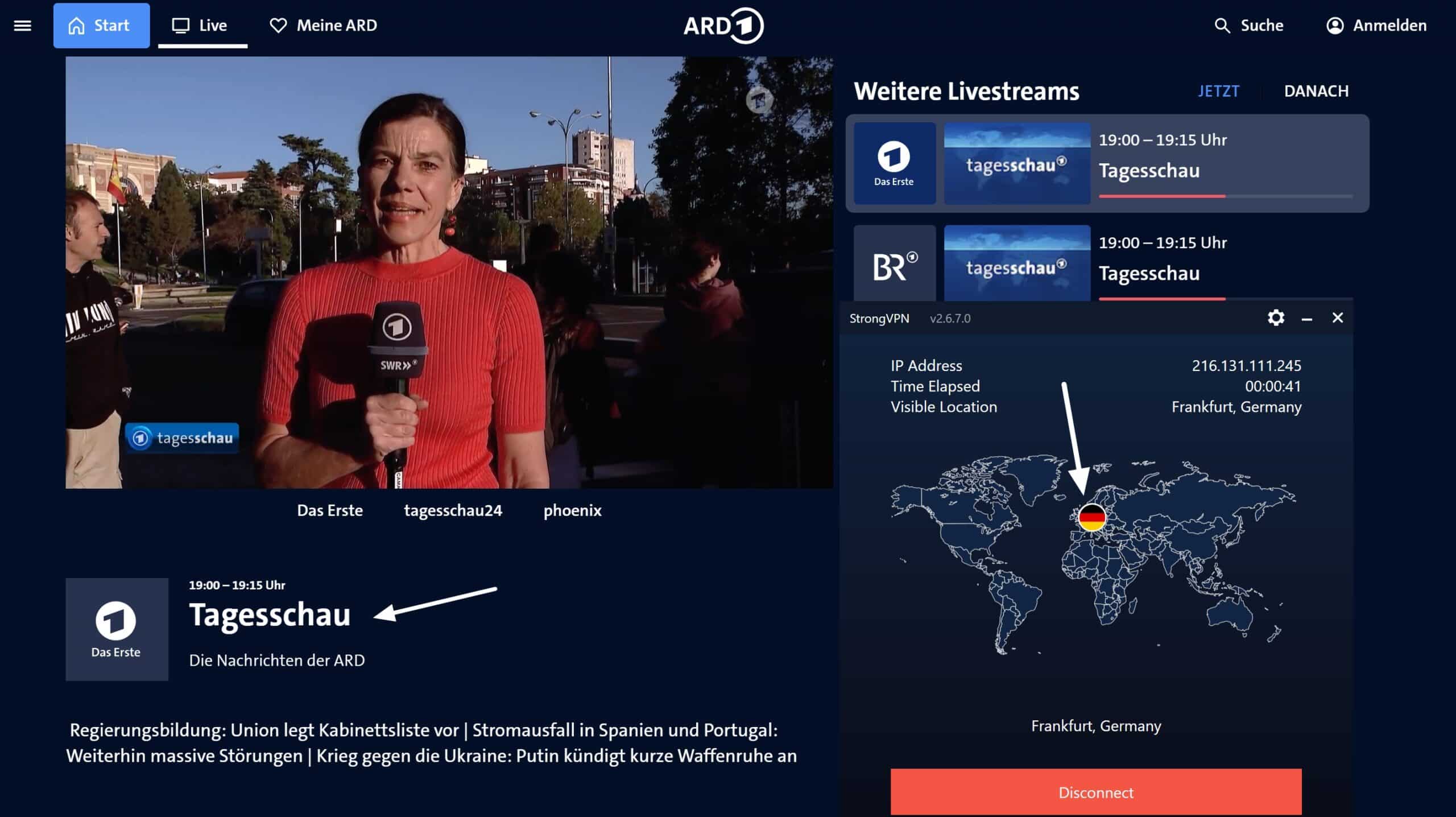Open the Das Erste tagesschau thumbnail

pos(1017,163)
